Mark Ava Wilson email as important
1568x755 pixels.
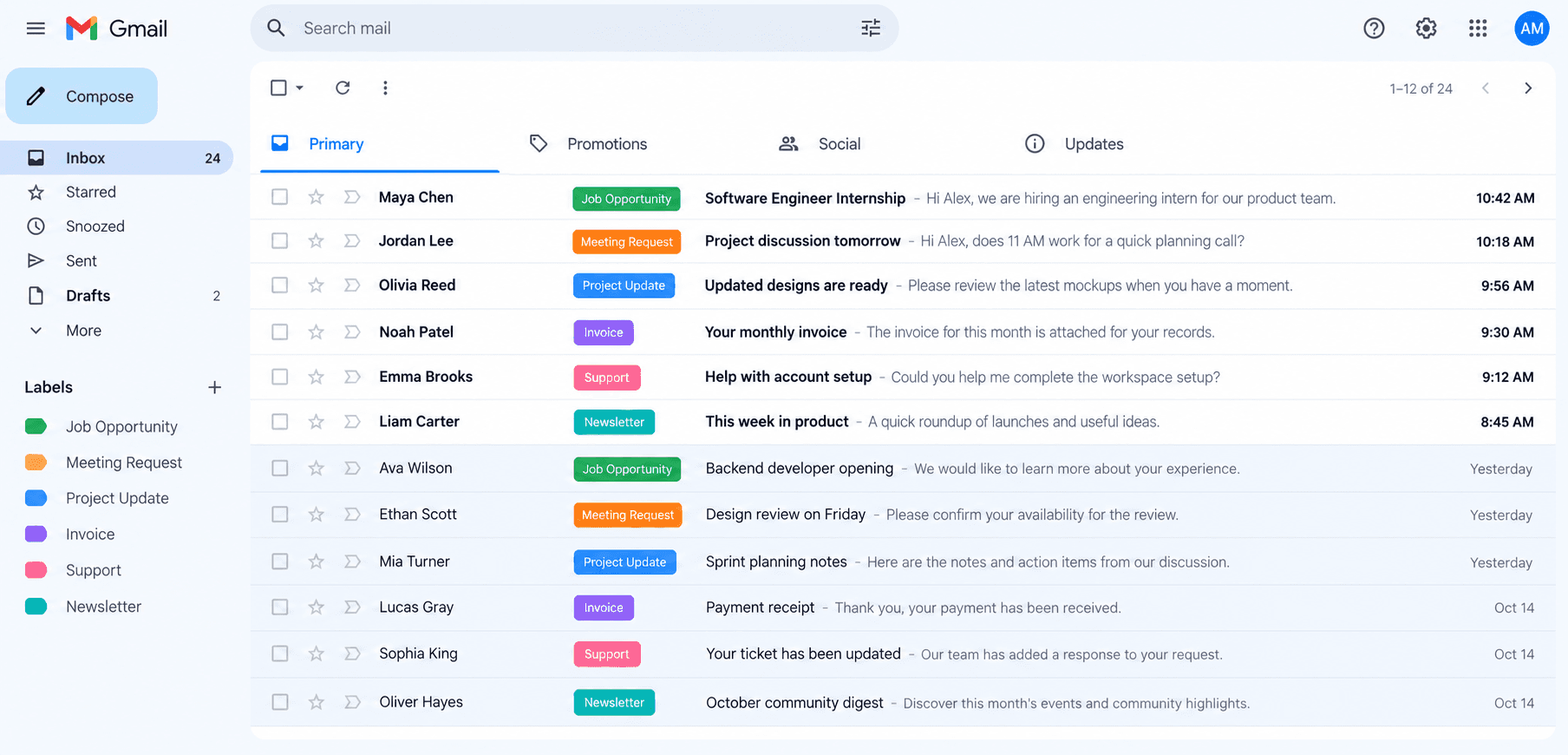coord(352,468)
